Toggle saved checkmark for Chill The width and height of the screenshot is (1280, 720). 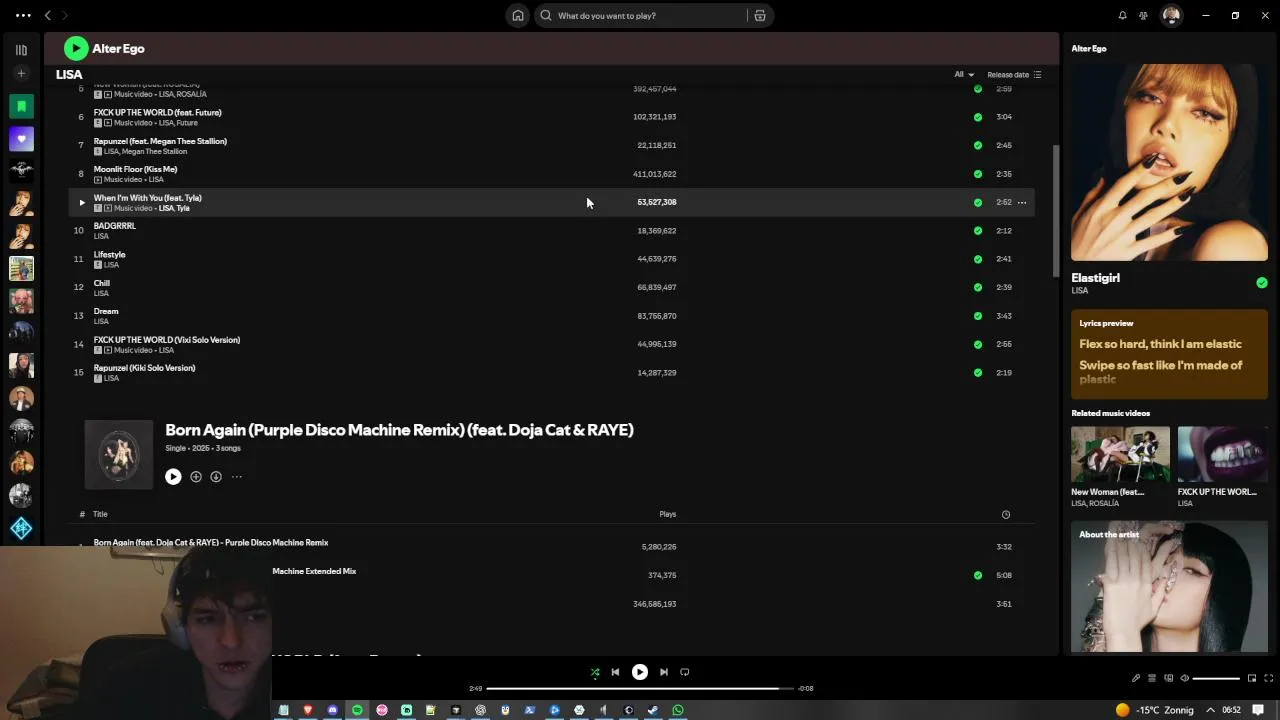click(978, 287)
